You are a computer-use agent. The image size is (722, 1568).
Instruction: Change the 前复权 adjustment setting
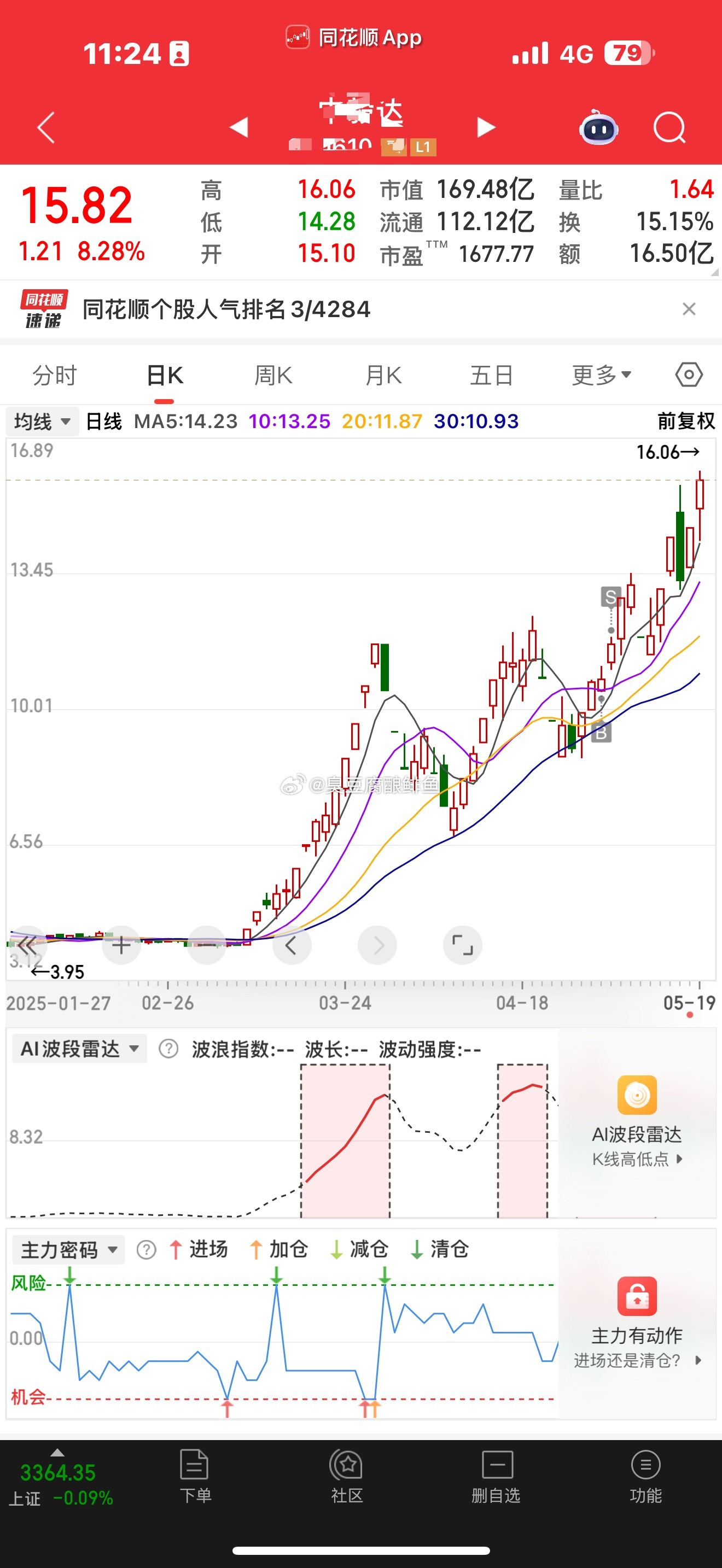pyautogui.click(x=685, y=421)
